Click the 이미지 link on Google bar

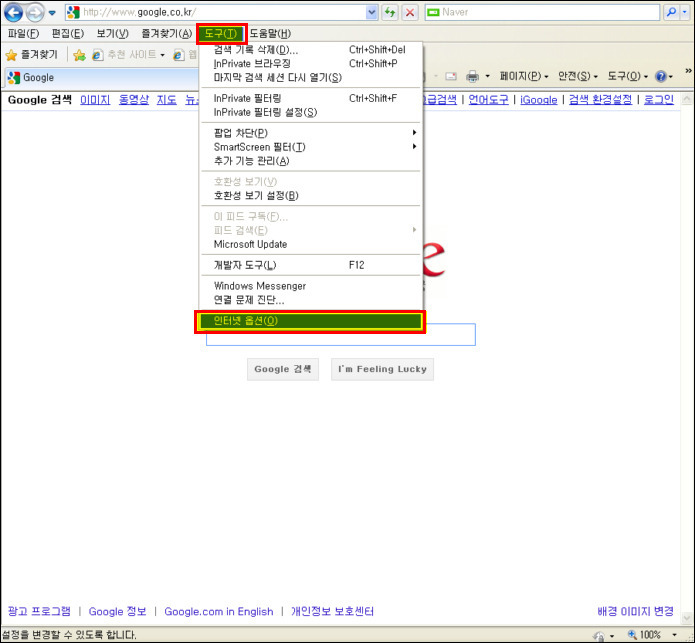click(x=95, y=100)
